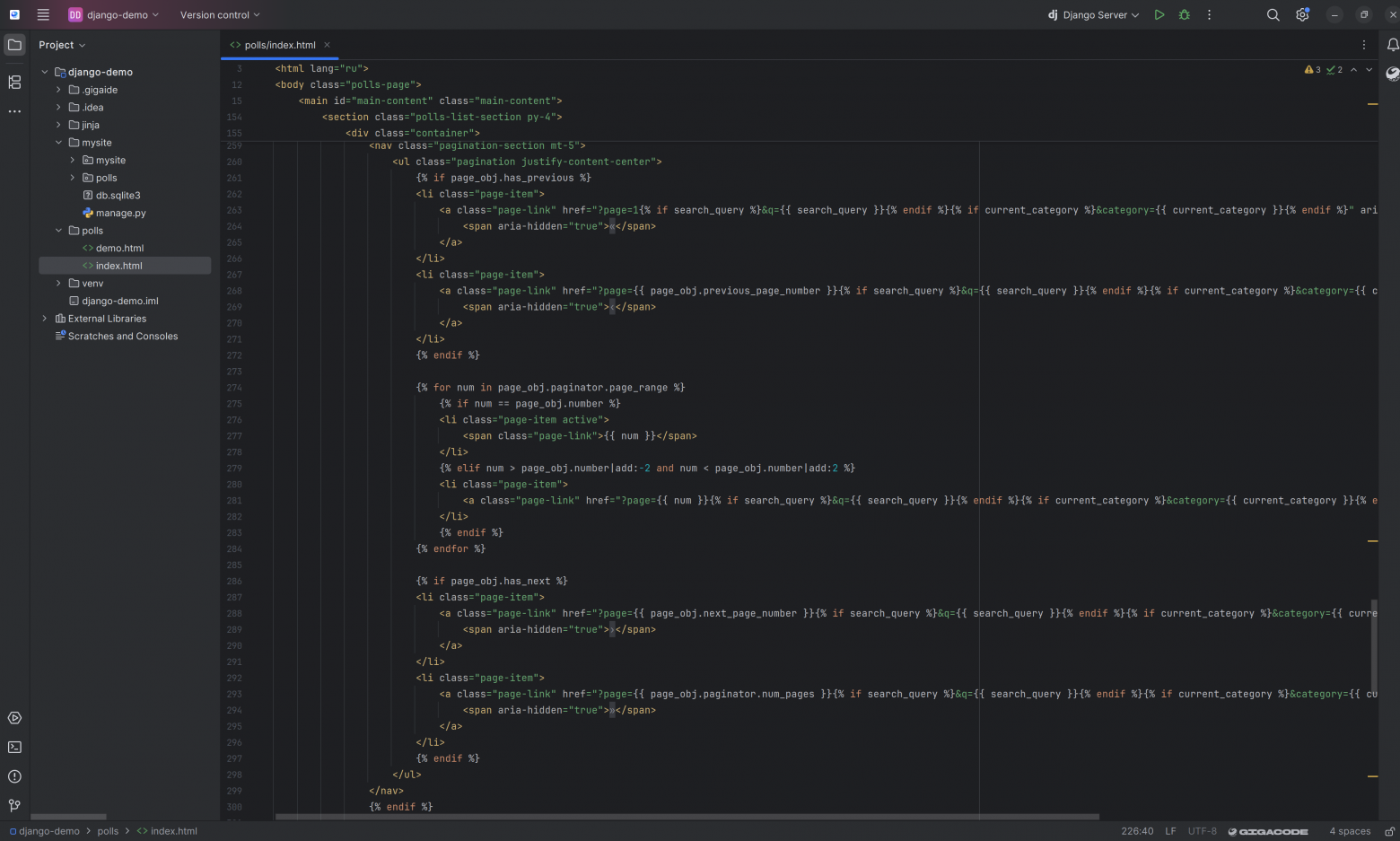Open the Django Server run configuration dropdown
The image size is (1400, 841).
coord(1093,14)
